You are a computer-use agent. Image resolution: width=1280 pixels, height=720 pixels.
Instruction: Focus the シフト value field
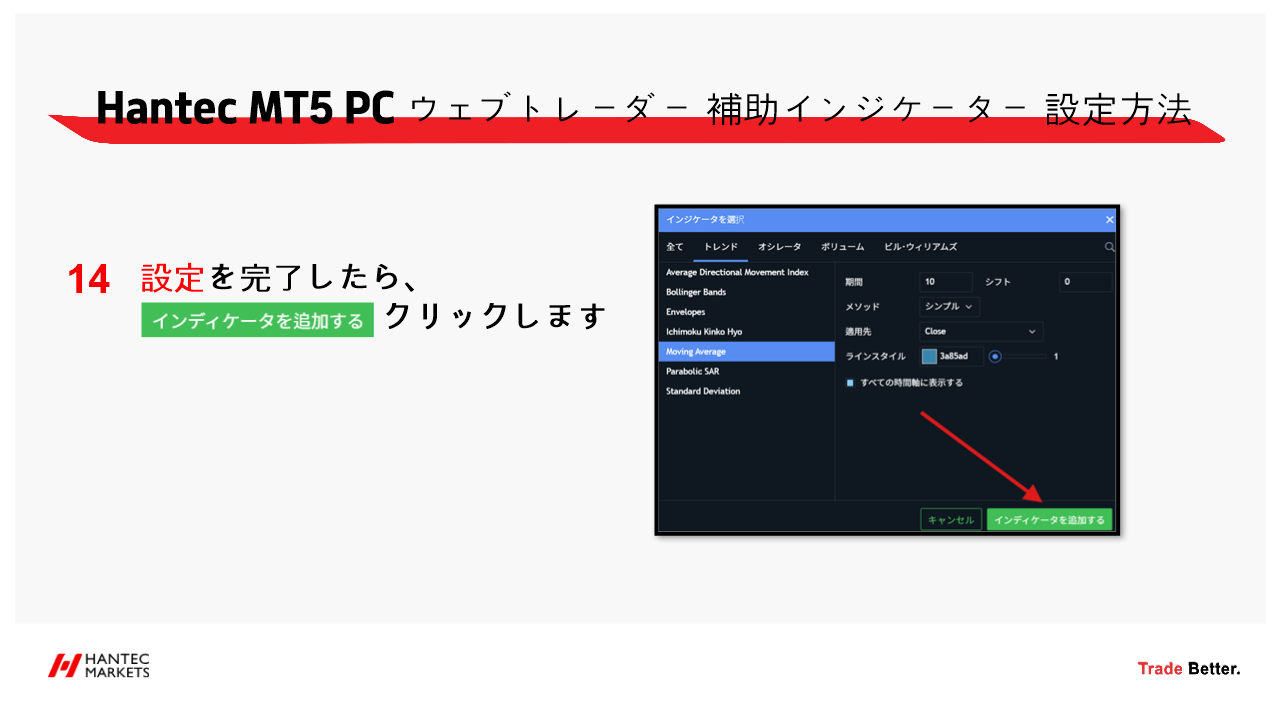coord(1085,282)
